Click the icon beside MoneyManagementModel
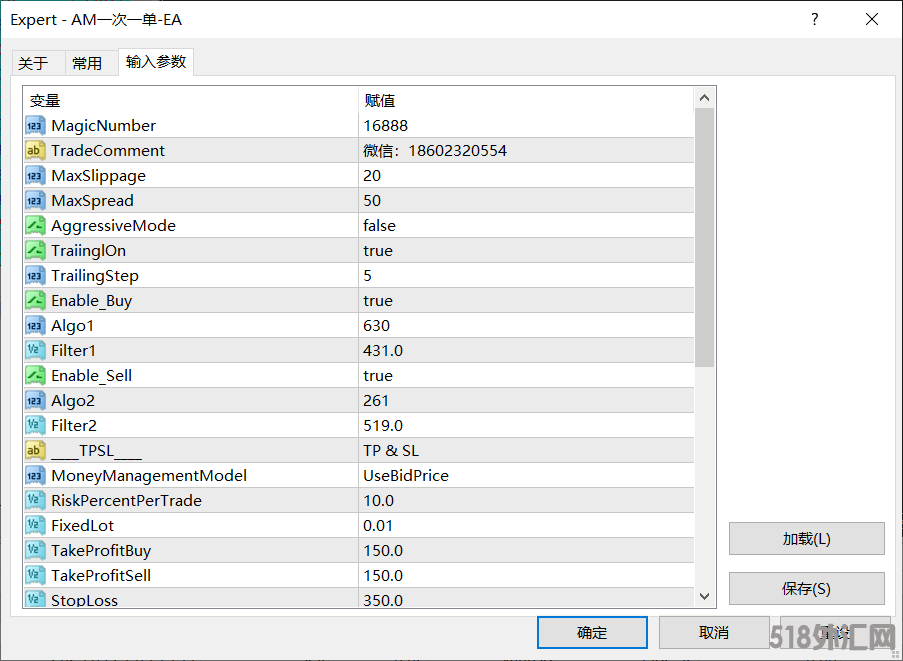Viewport: 903px width, 661px height. 35,476
